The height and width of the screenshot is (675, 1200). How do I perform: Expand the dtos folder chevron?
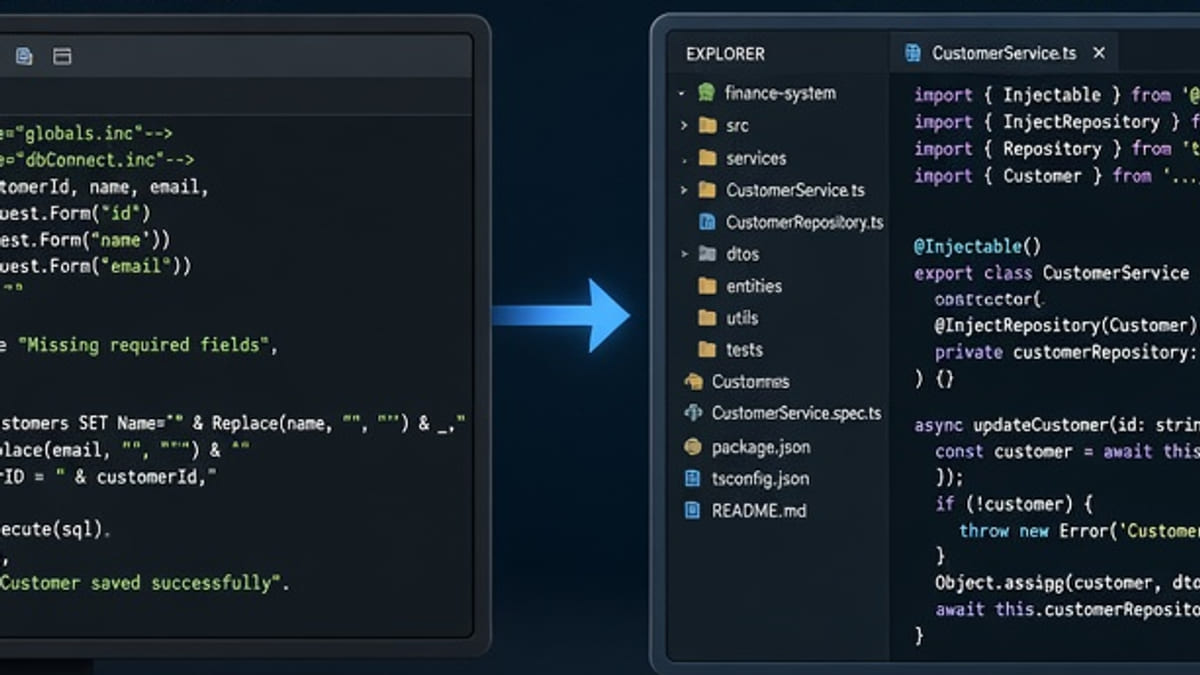(x=684, y=254)
